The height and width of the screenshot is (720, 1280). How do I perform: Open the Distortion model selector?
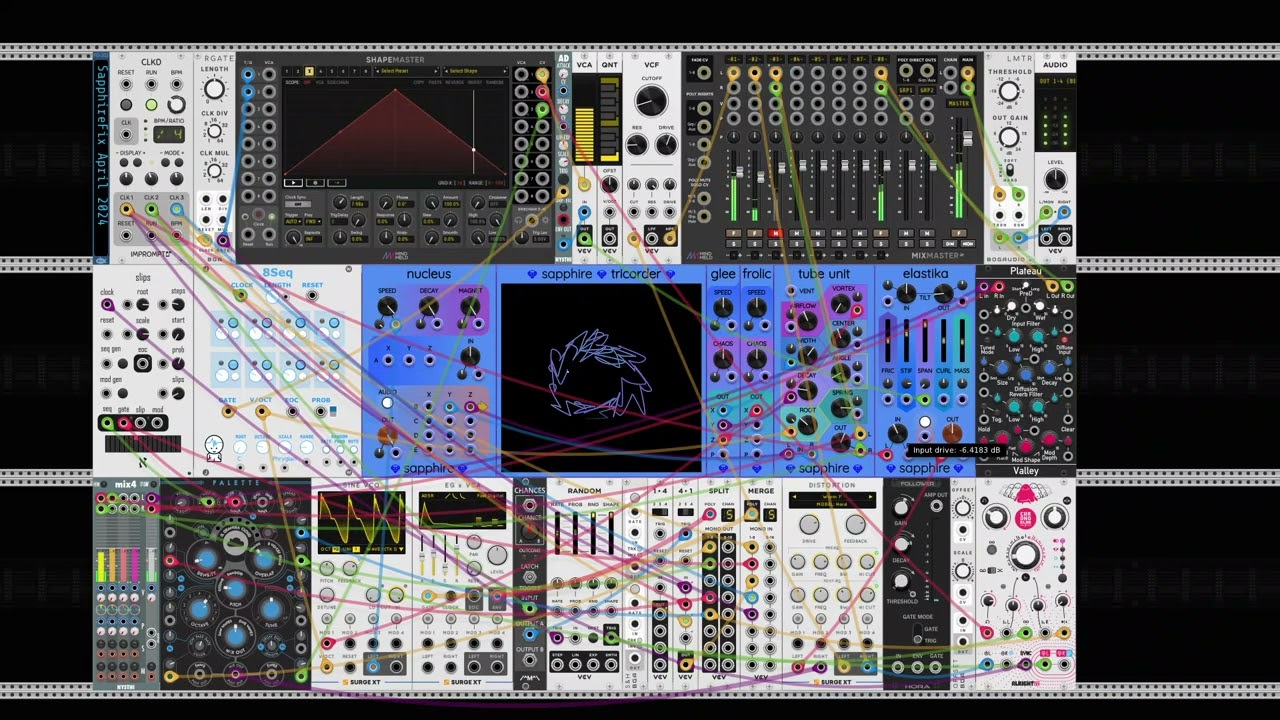[832, 500]
